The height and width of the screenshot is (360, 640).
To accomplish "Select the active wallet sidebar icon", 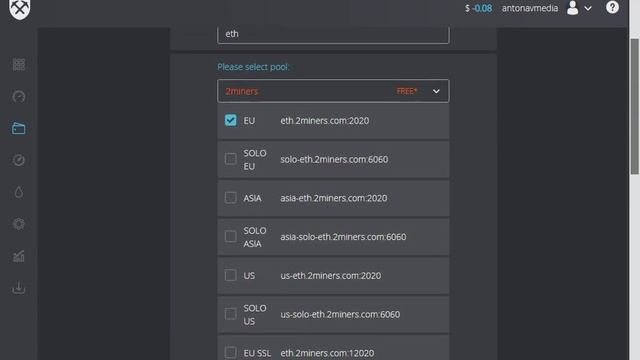I will pos(19,129).
